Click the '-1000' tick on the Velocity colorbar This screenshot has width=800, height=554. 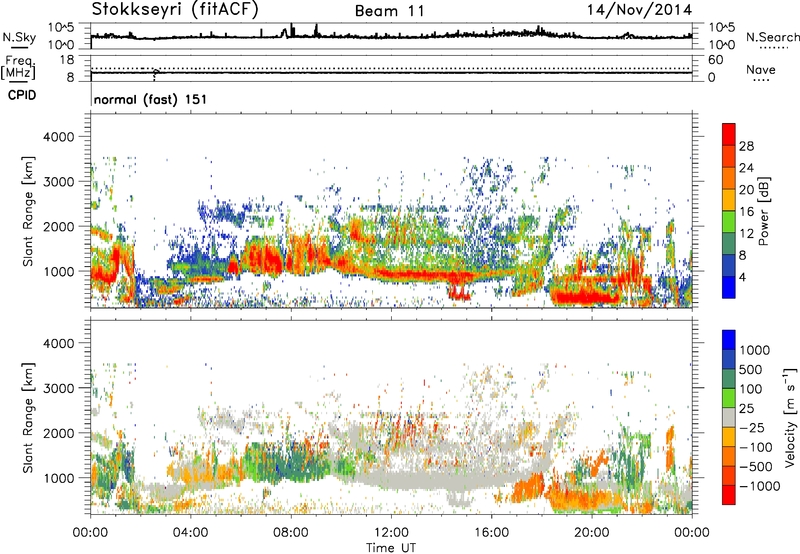[x=759, y=486]
